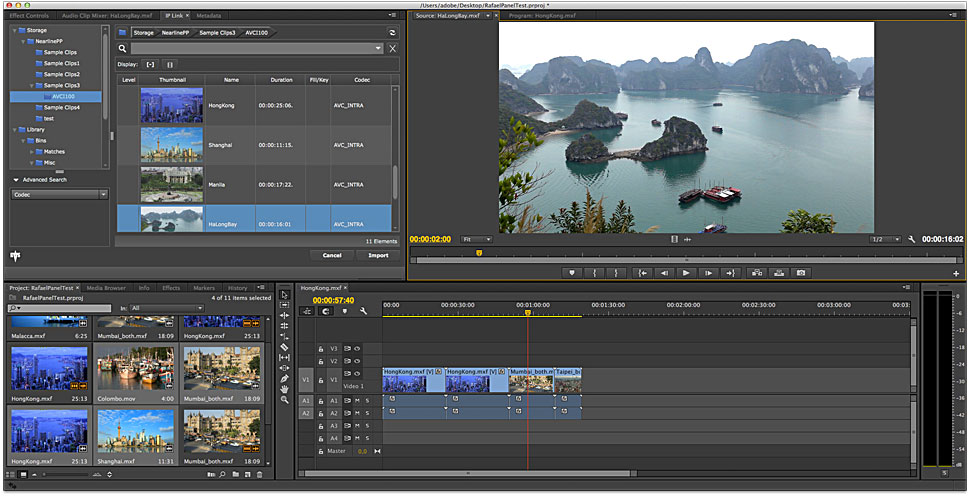This screenshot has width=970, height=496.
Task: Open the Media Browser tab
Action: pyautogui.click(x=105, y=288)
